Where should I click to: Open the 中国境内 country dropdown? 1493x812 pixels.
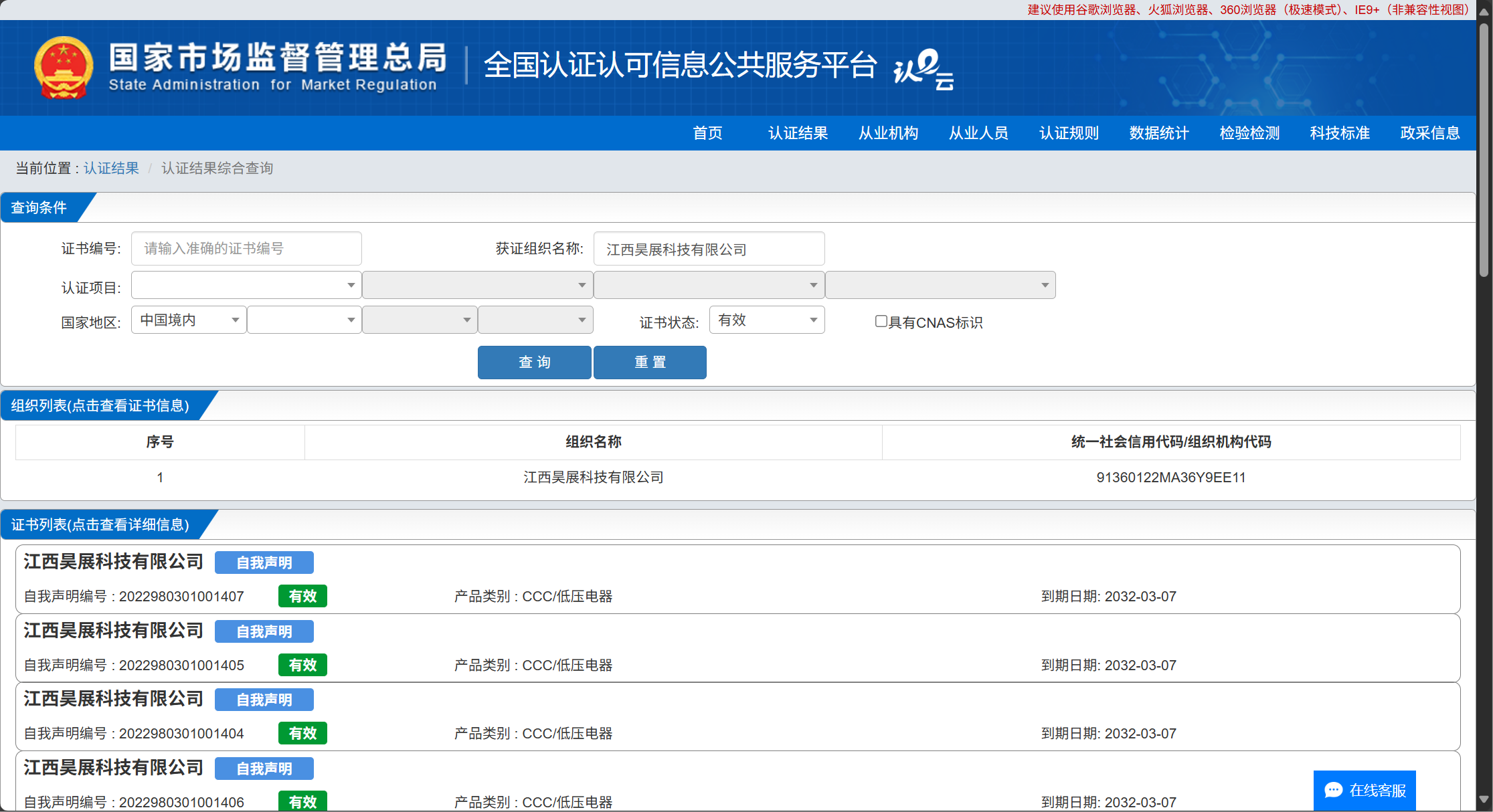pos(189,320)
